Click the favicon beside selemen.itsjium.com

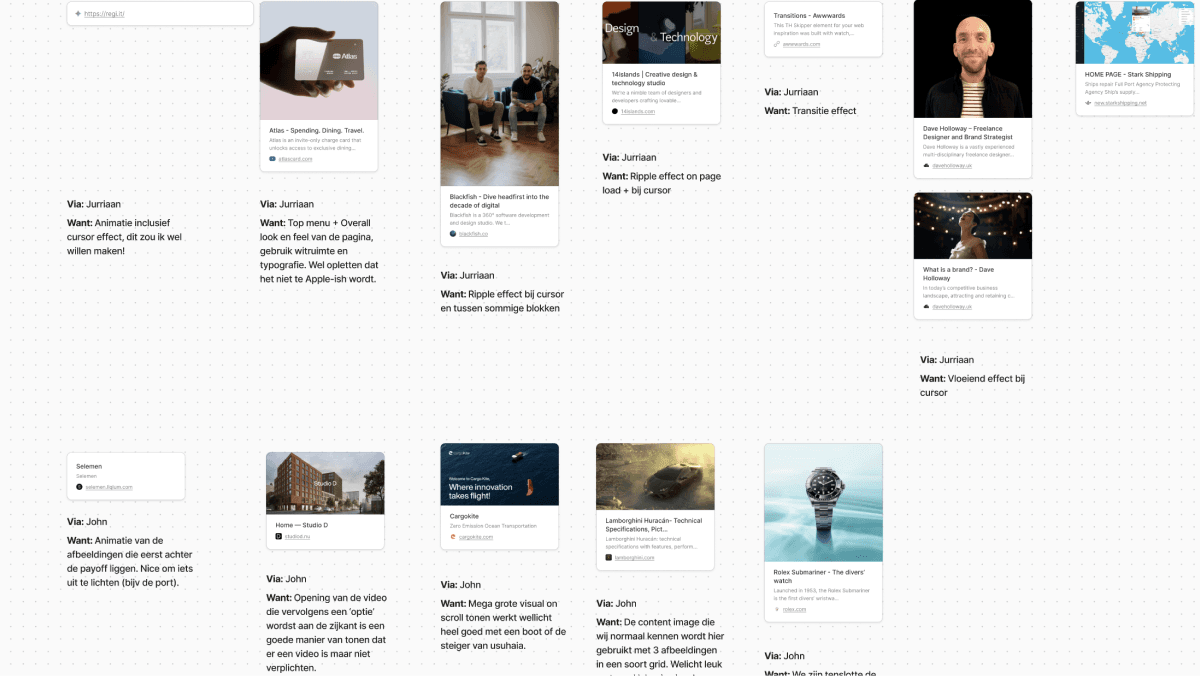[80, 487]
